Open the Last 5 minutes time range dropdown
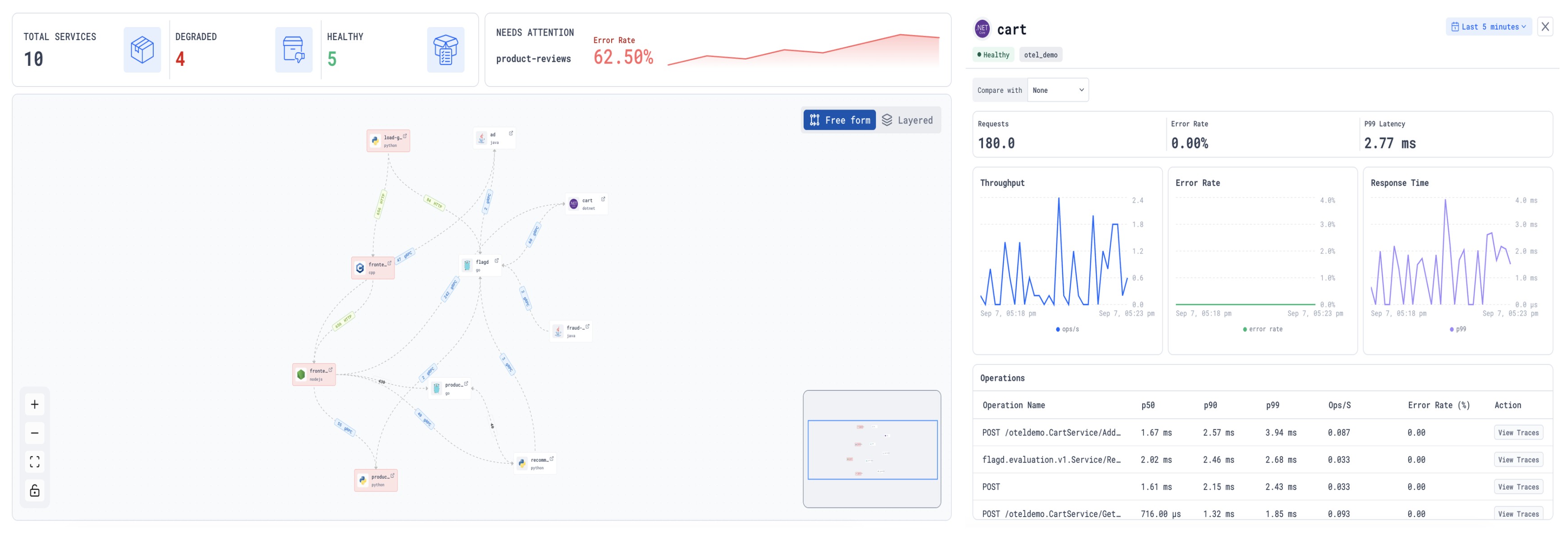This screenshot has width=1568, height=536. 1488,27
